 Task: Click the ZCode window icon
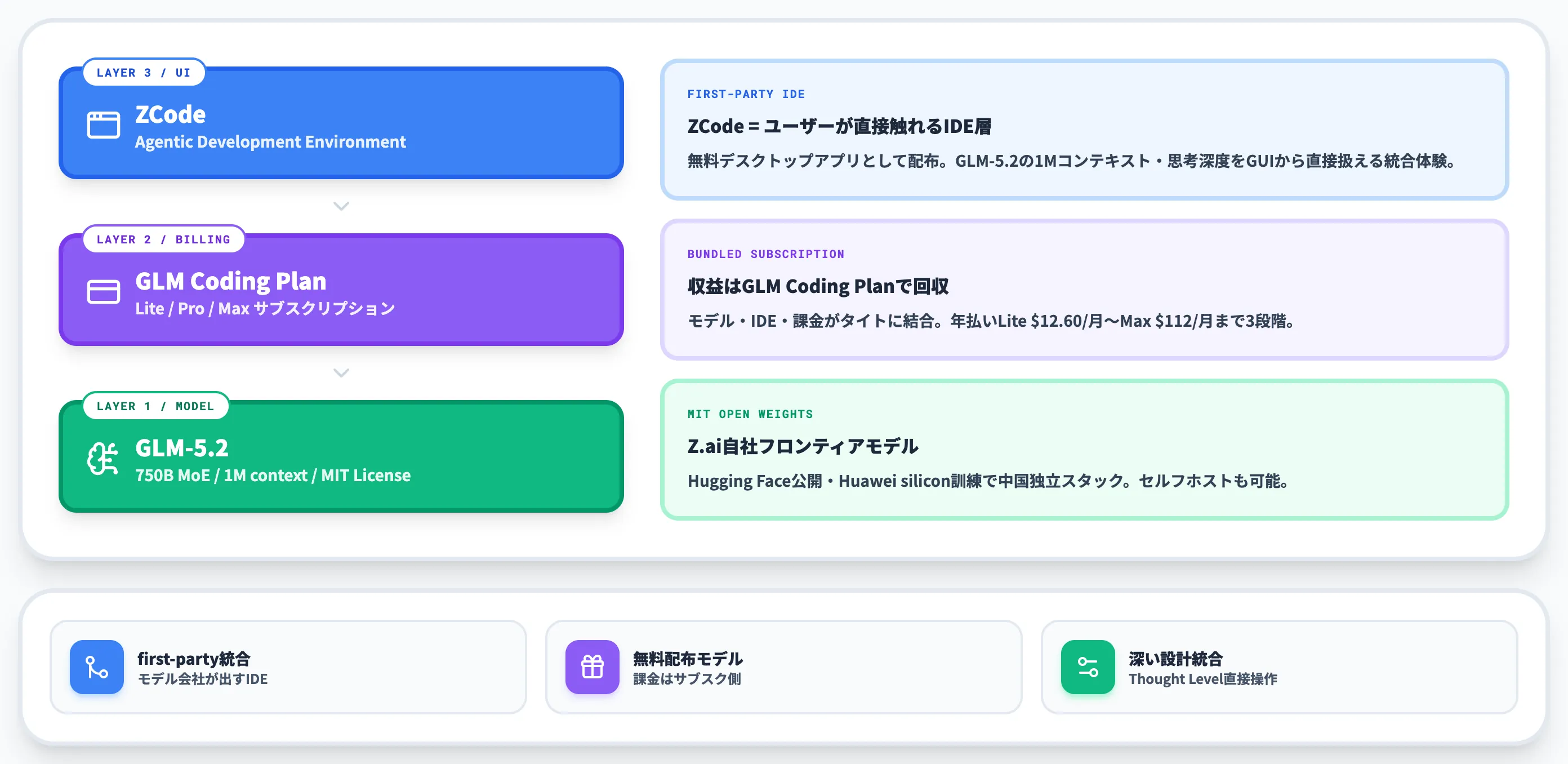coord(104,126)
